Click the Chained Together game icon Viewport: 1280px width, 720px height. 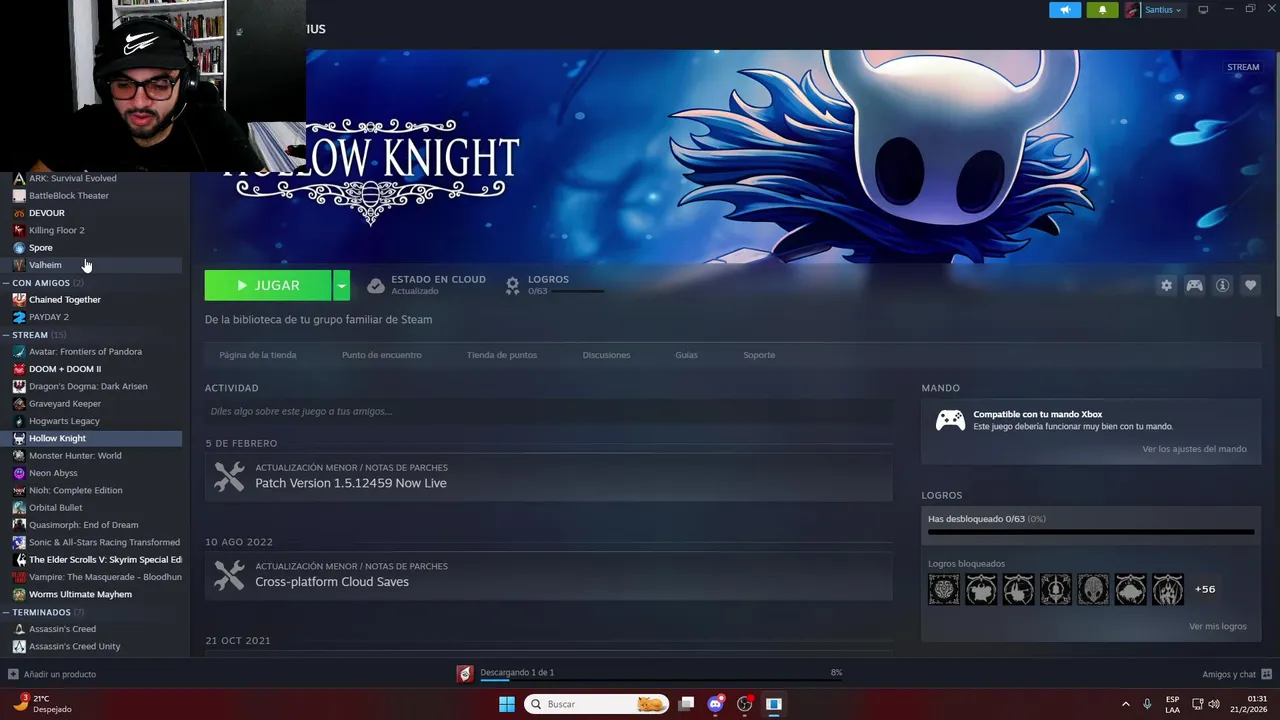[19, 300]
